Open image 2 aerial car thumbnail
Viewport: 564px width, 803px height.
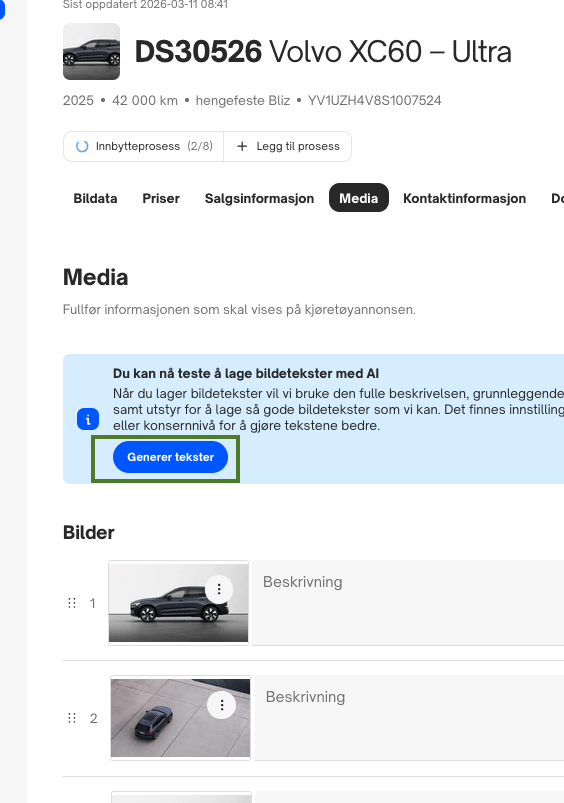[x=180, y=718]
